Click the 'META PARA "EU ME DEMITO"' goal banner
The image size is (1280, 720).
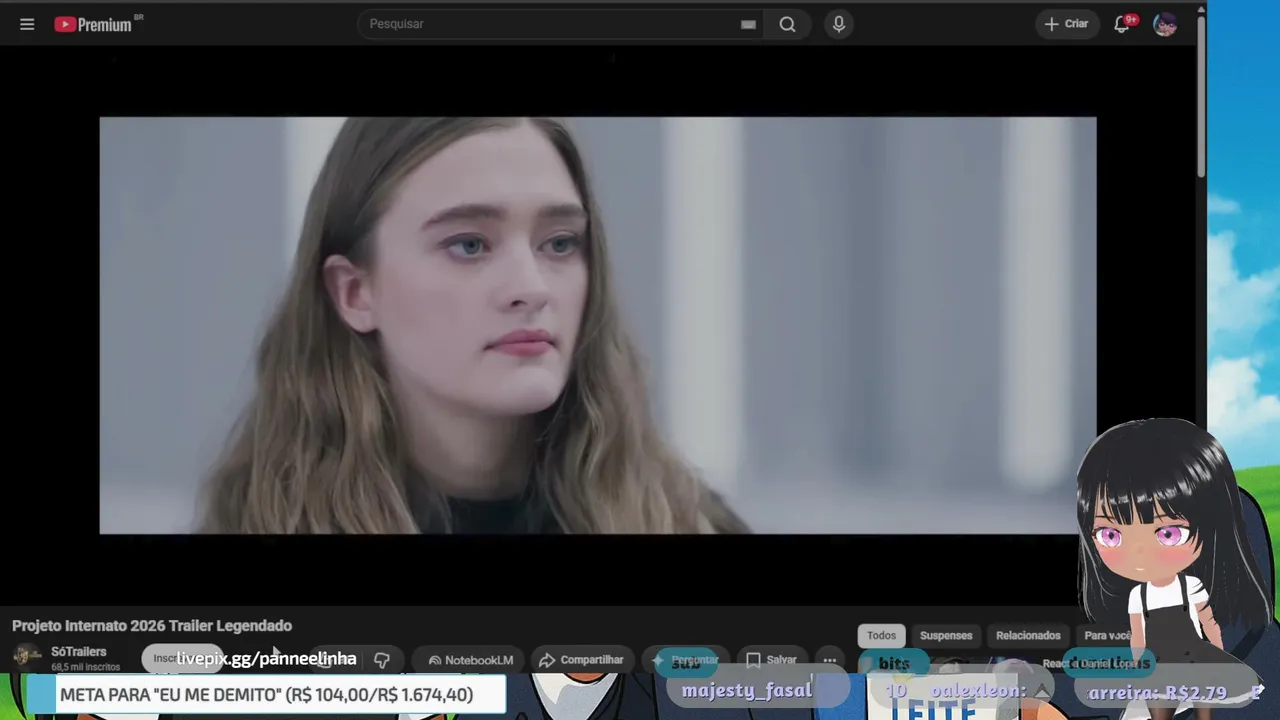pos(267,694)
